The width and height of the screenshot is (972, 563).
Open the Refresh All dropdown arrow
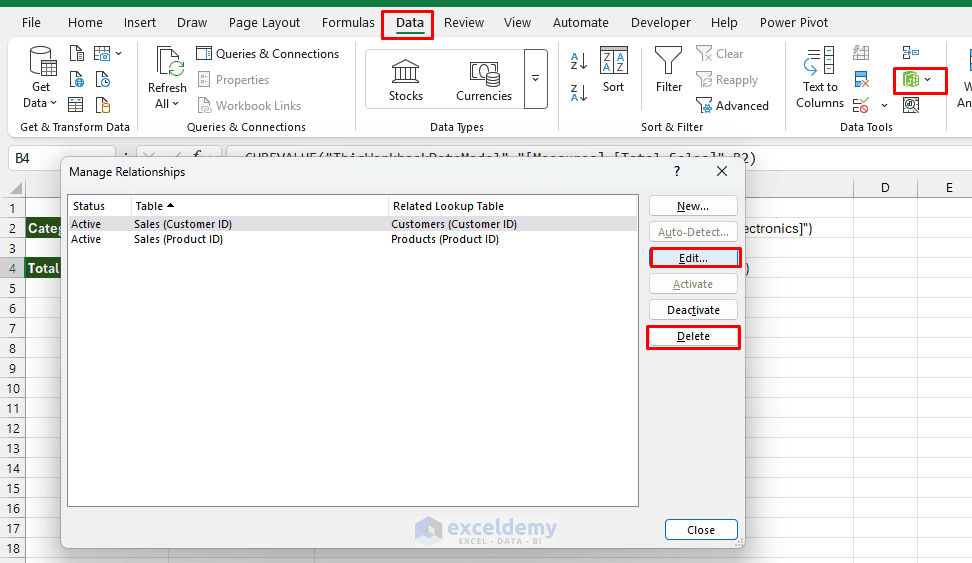176,104
